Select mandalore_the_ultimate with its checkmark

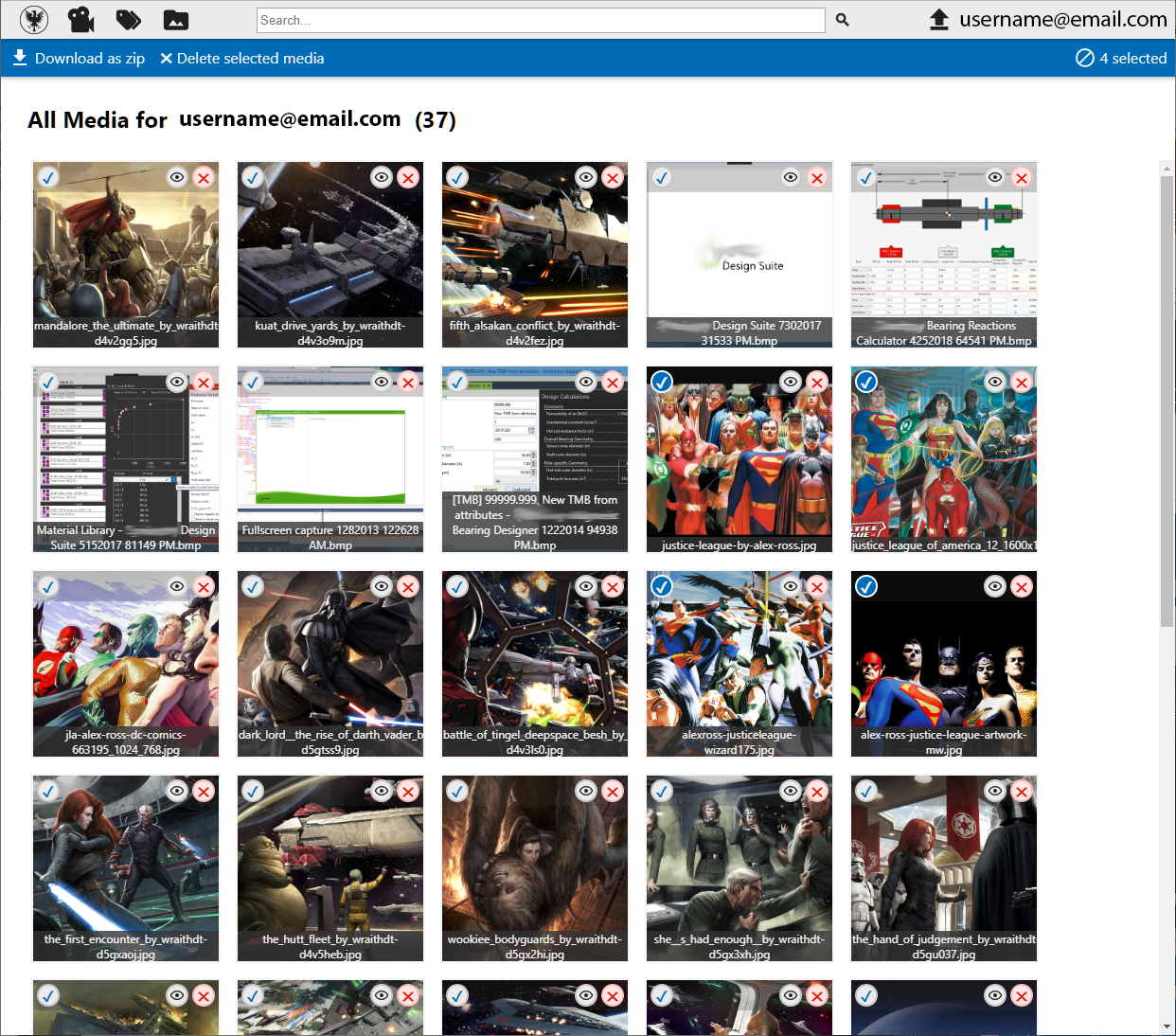pos(48,177)
